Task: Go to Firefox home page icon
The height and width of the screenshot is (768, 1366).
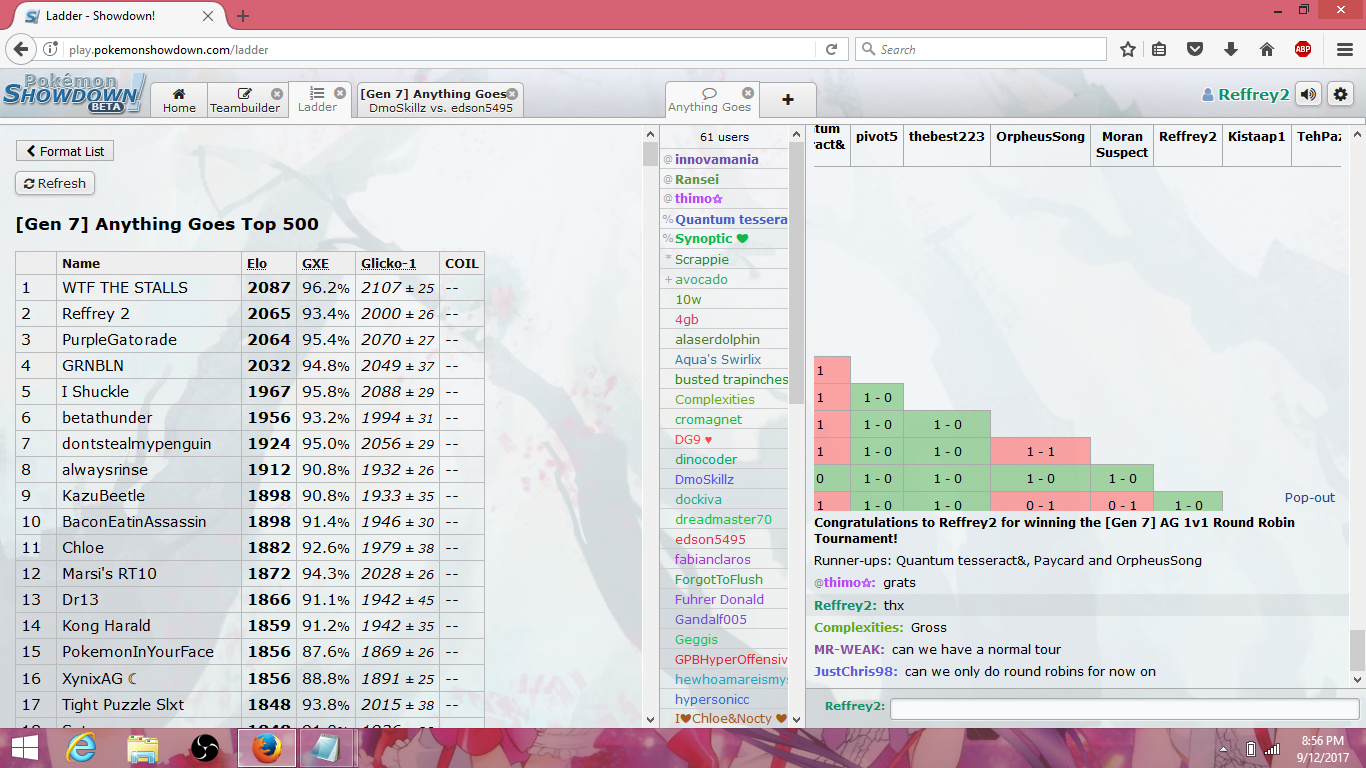Action: click(1266, 49)
